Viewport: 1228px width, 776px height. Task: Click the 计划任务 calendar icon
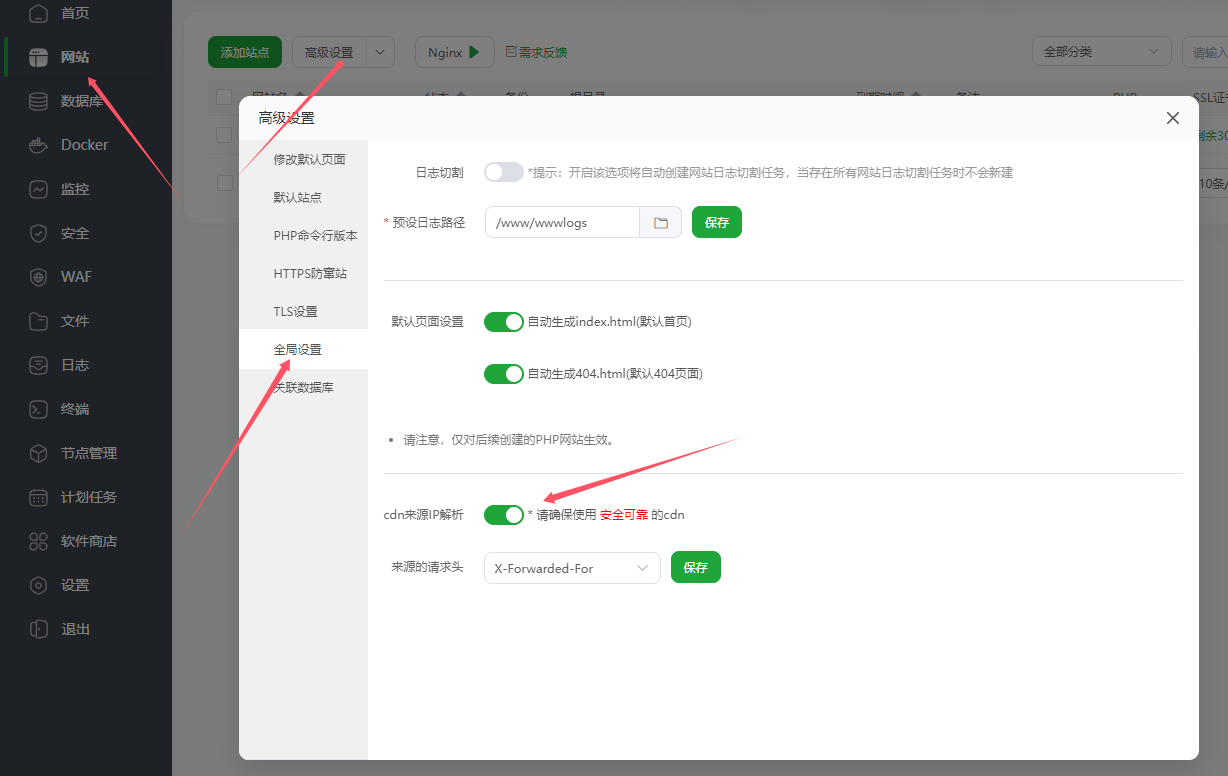pyautogui.click(x=38, y=497)
